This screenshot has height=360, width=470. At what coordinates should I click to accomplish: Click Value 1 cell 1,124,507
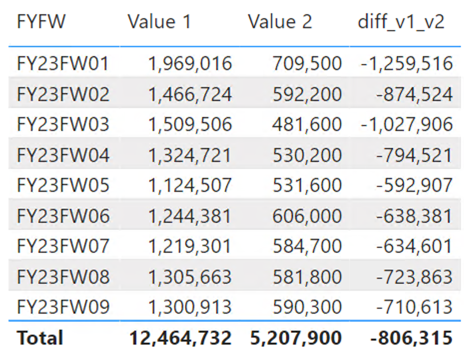(x=190, y=185)
